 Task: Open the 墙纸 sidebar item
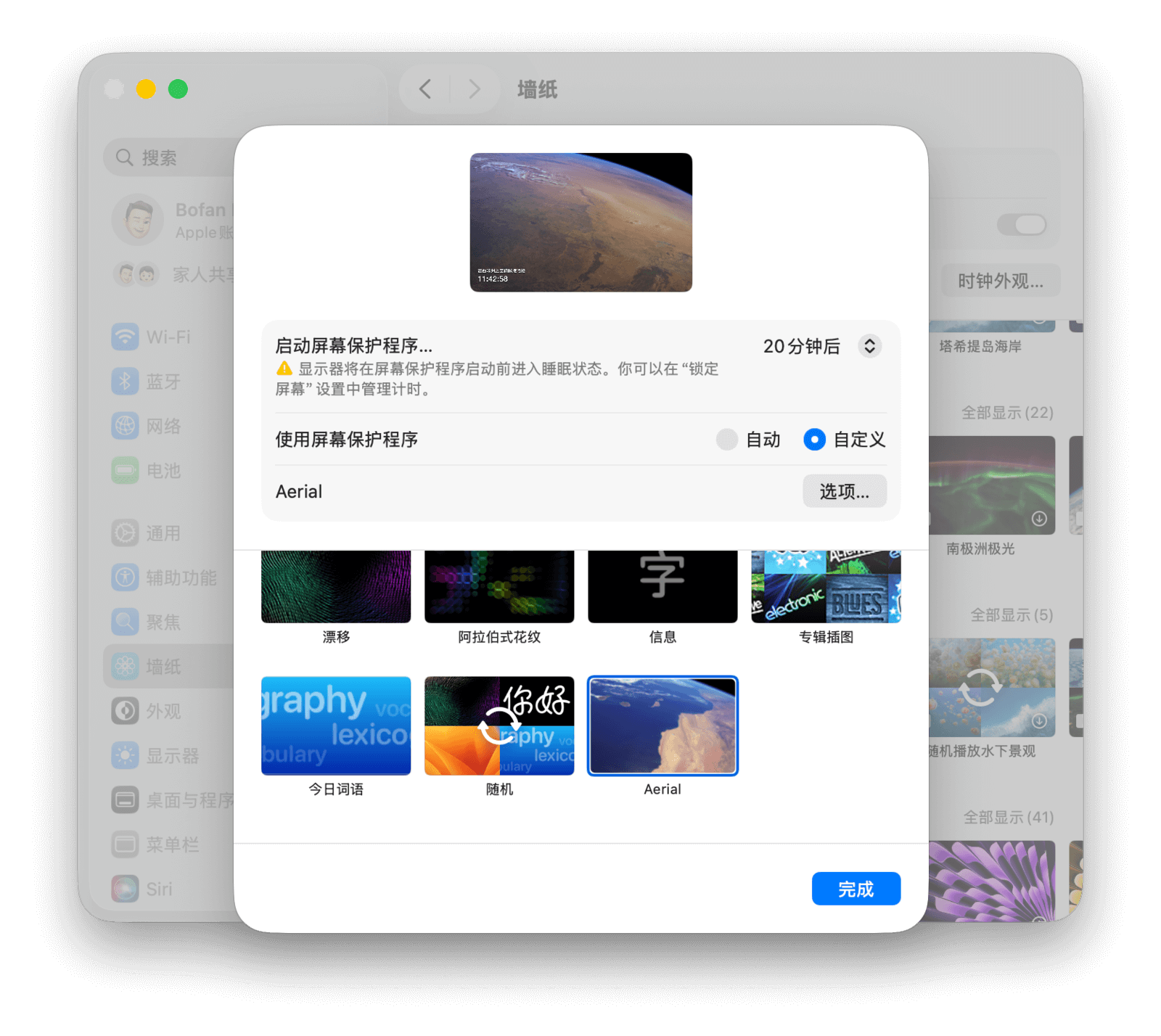pyautogui.click(x=163, y=667)
